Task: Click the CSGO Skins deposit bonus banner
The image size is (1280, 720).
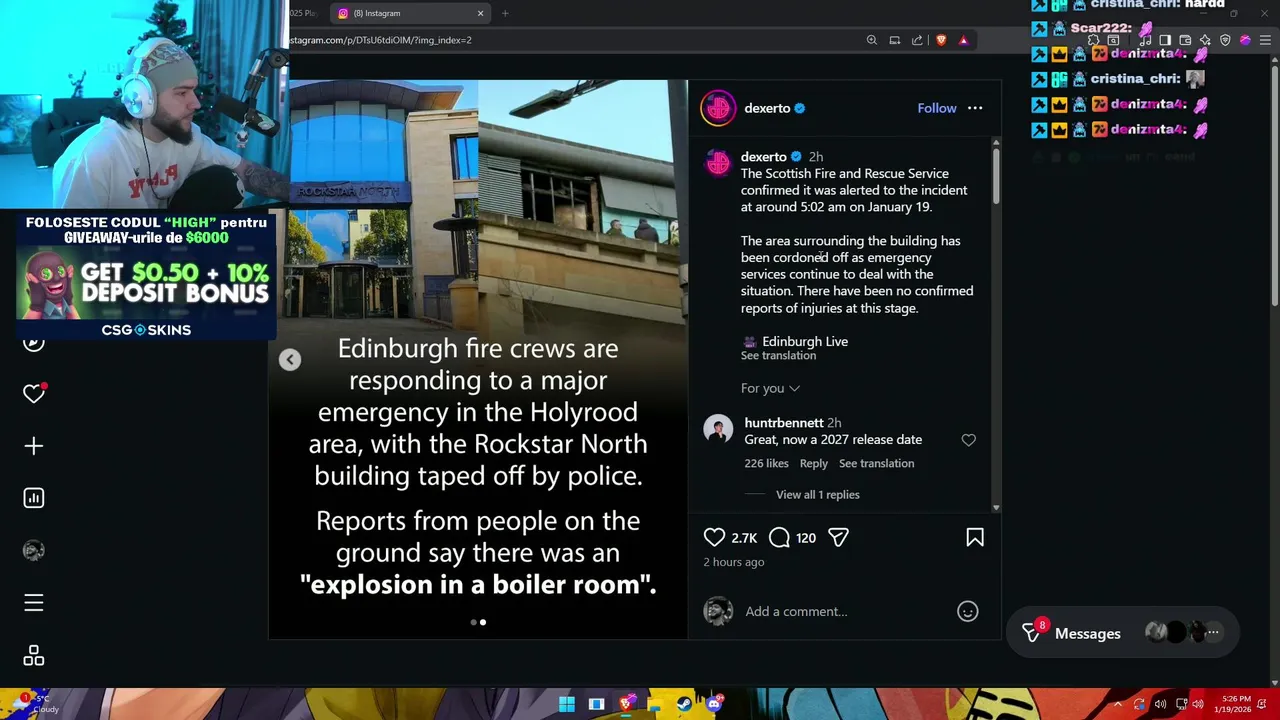Action: 146,275
